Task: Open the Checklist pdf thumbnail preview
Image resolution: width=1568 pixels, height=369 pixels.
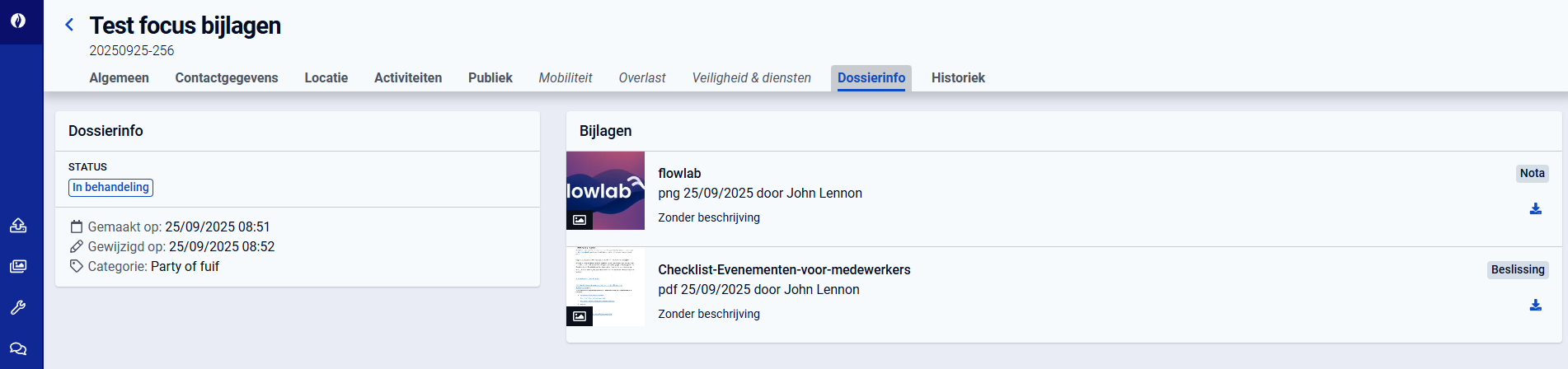Action: point(605,287)
